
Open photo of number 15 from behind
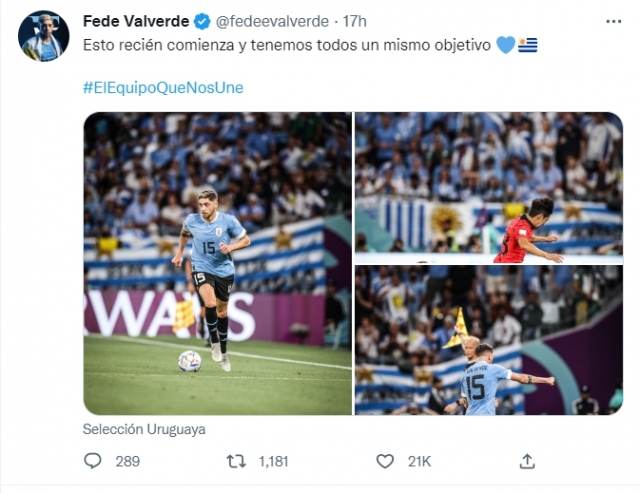pos(489,340)
